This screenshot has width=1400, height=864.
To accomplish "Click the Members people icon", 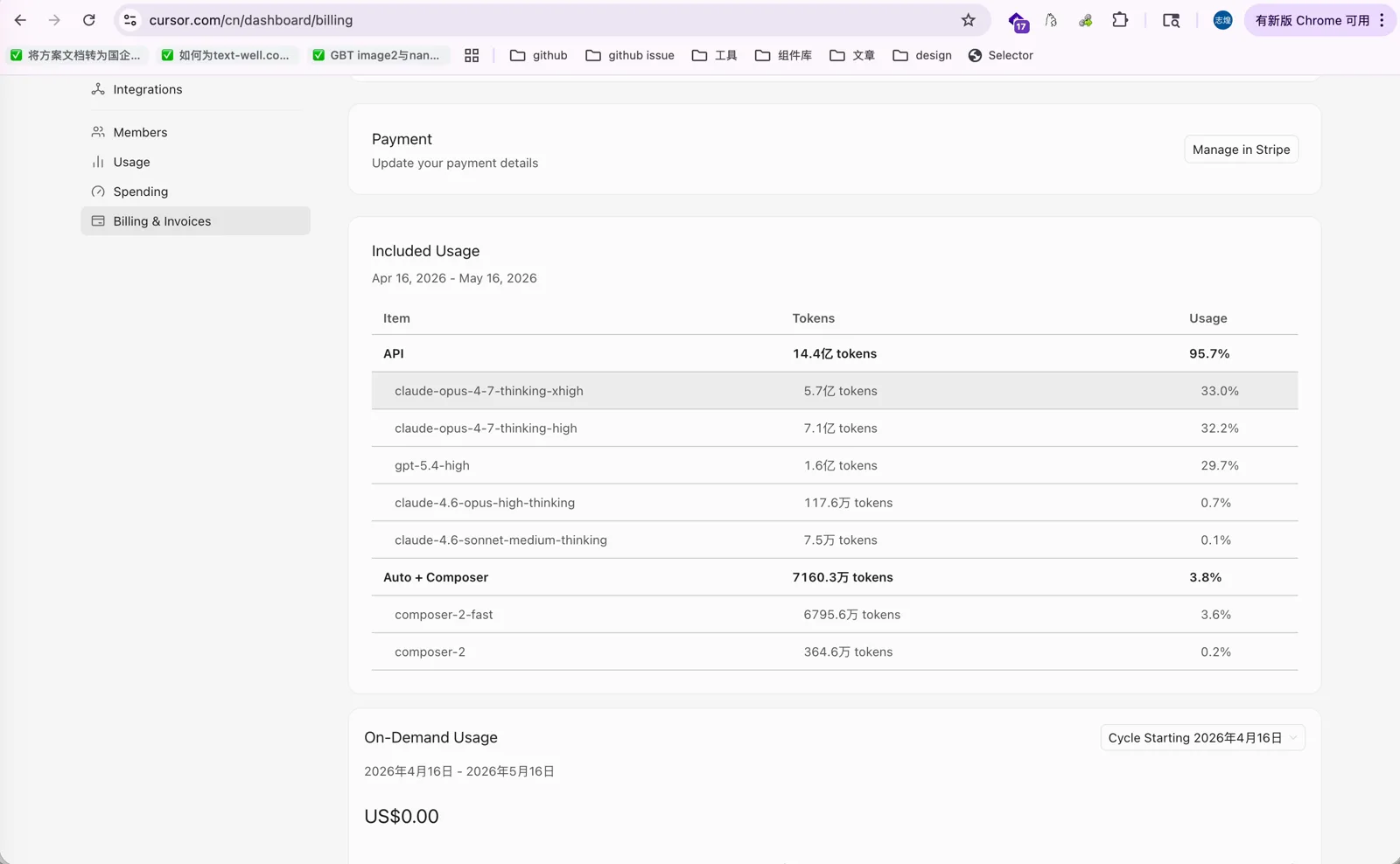I will (98, 132).
